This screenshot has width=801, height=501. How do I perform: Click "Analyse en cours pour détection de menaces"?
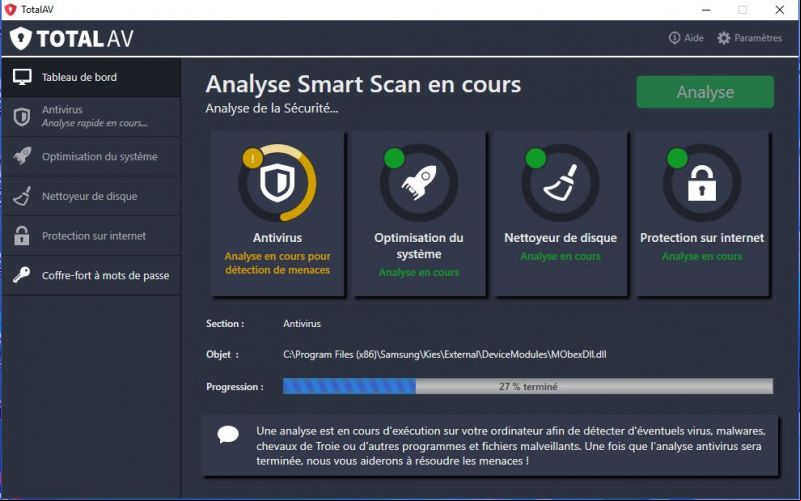coord(277,263)
